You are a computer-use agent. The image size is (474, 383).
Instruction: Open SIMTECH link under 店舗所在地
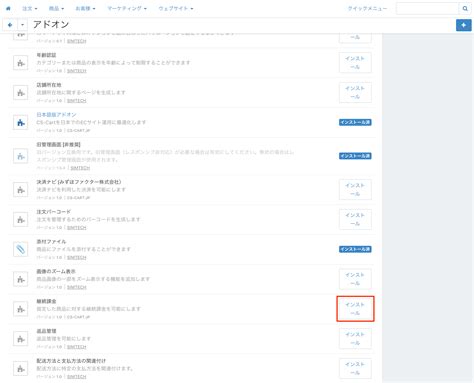(77, 101)
